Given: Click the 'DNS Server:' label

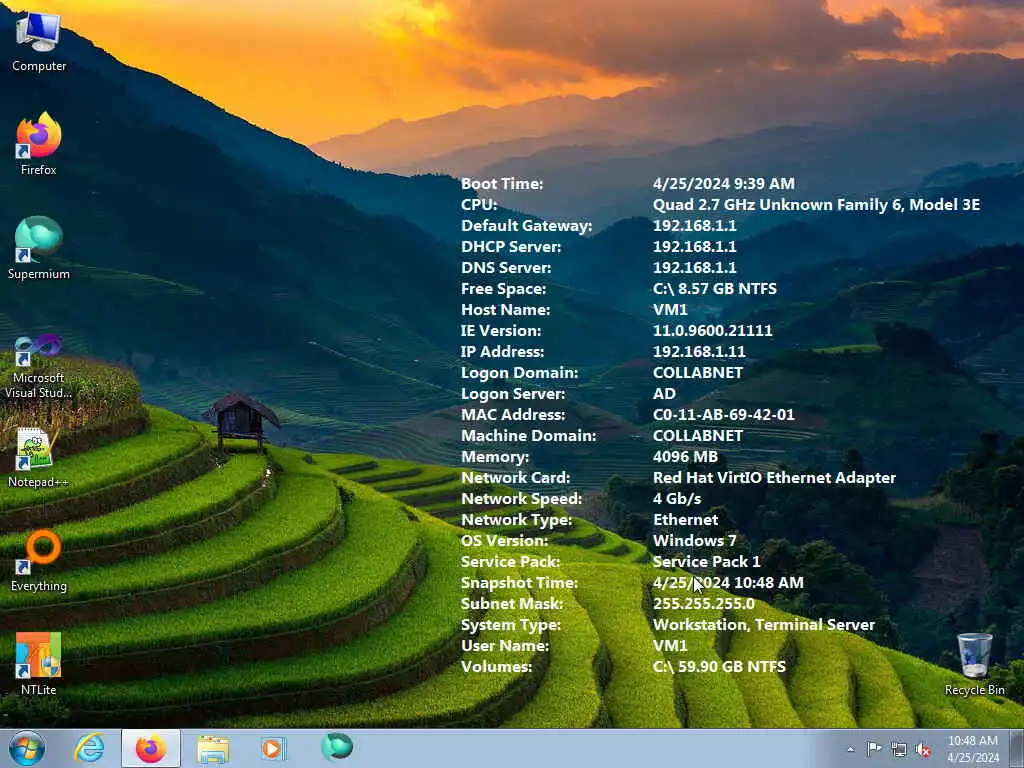Looking at the screenshot, I should [x=505, y=268].
